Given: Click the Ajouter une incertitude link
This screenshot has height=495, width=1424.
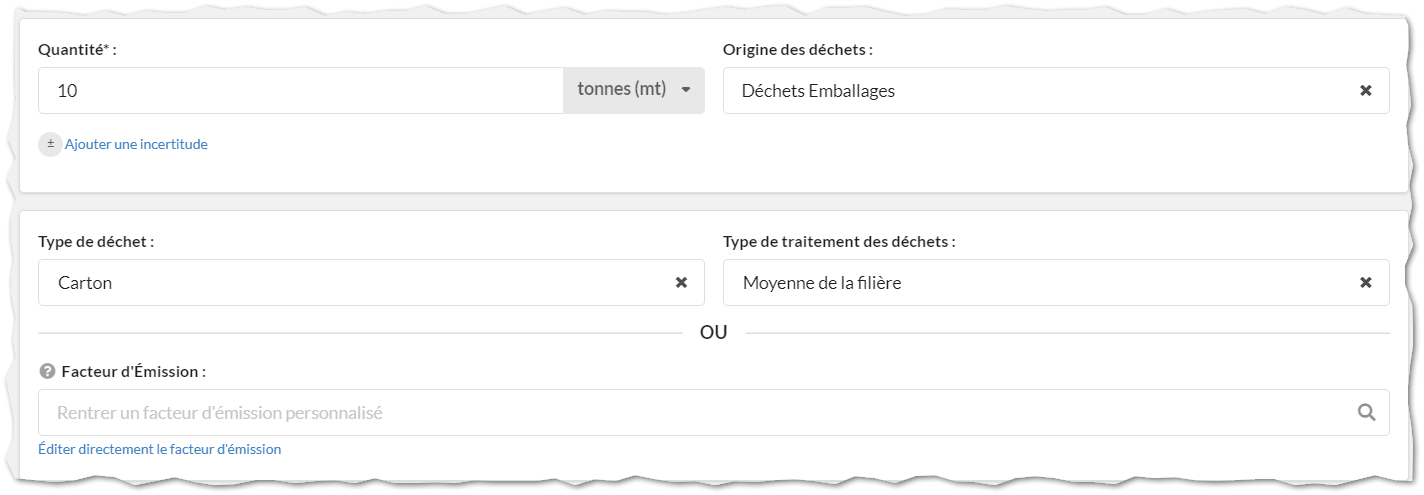Looking at the screenshot, I should (136, 144).
